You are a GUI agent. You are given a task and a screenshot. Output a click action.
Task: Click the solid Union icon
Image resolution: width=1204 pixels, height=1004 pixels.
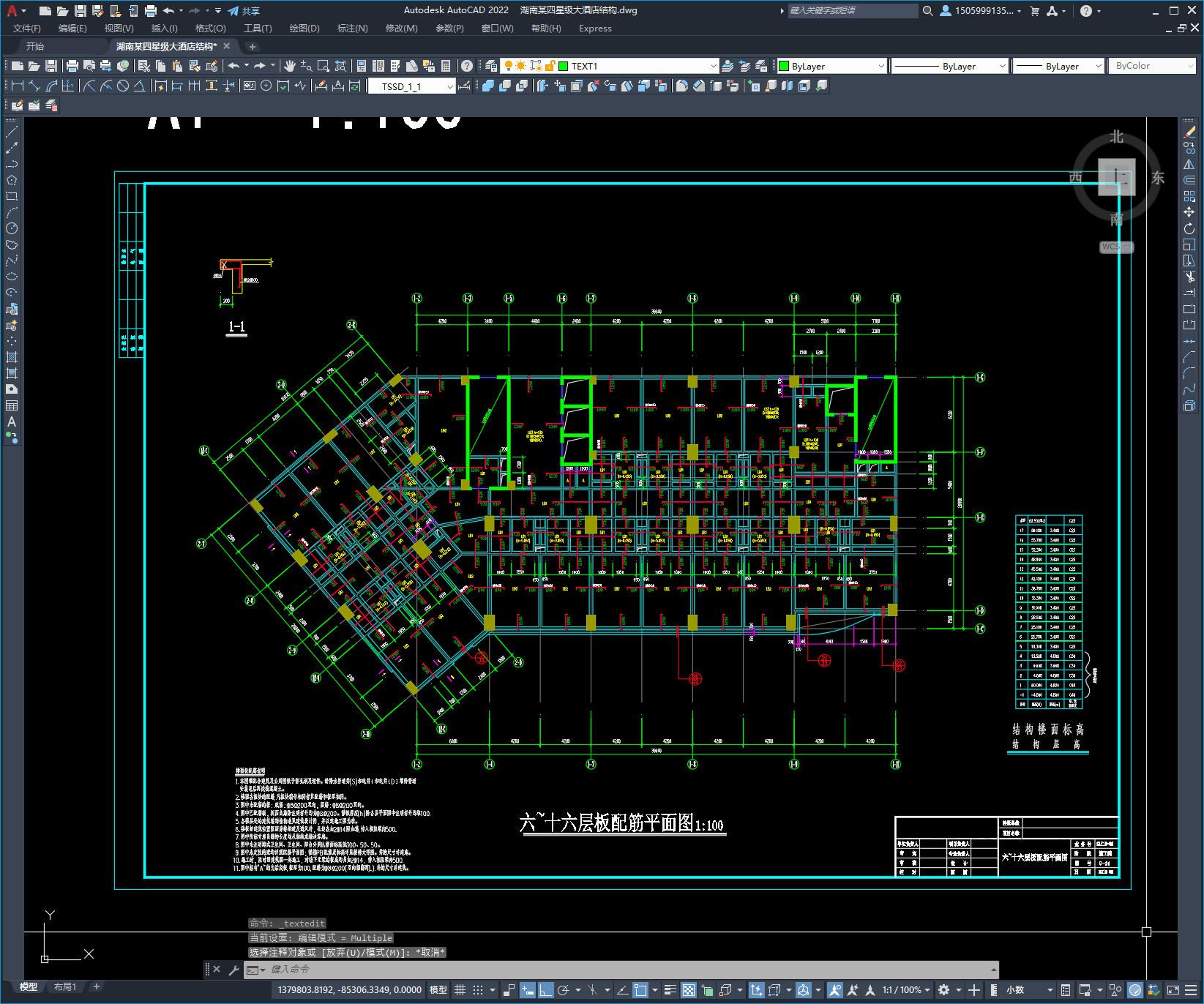(488, 86)
